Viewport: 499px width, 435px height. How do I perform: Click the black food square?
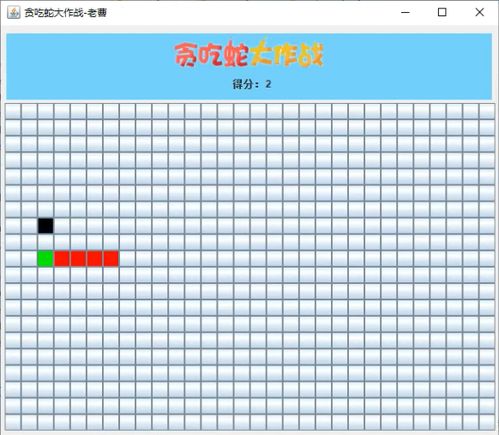point(45,226)
